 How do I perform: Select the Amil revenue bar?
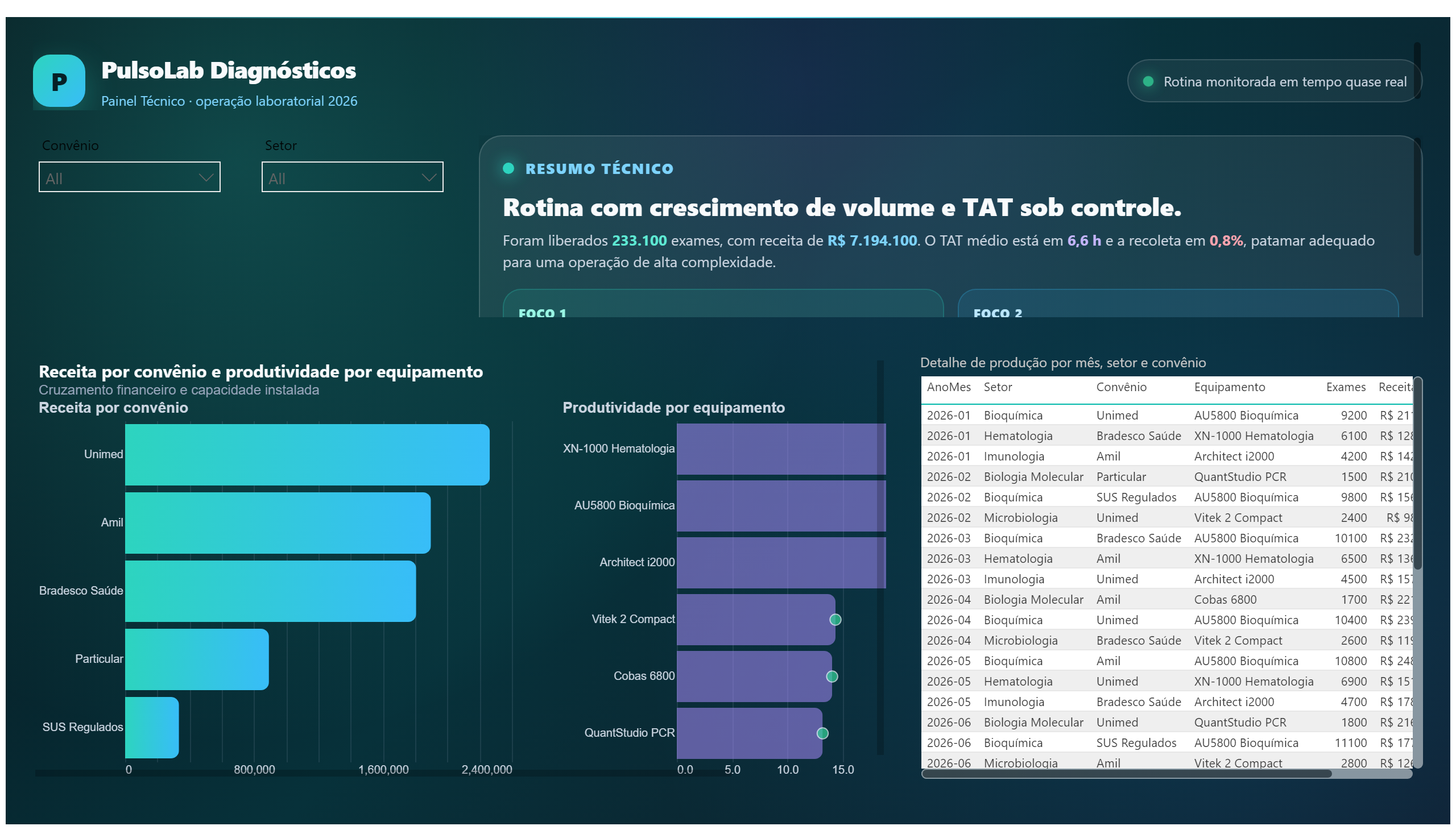pos(278,523)
